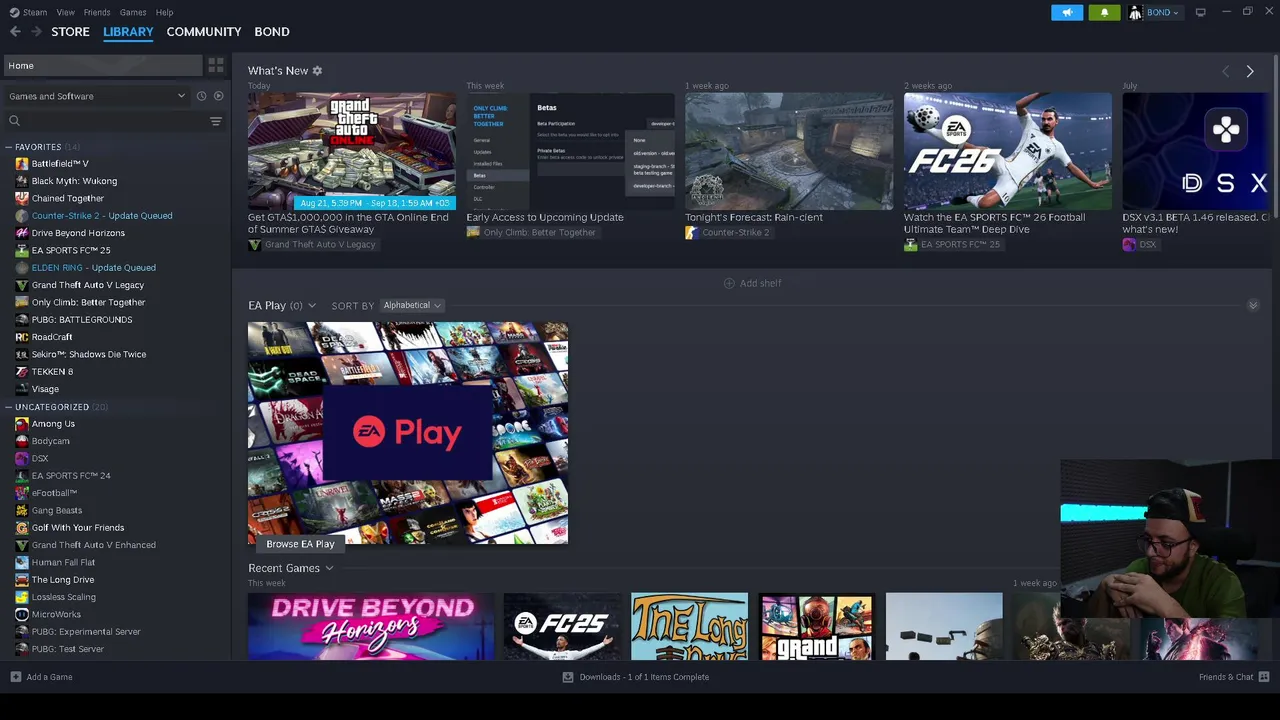Screen dimensions: 1280x720
Task: Open the Friends menu
Action: point(97,12)
